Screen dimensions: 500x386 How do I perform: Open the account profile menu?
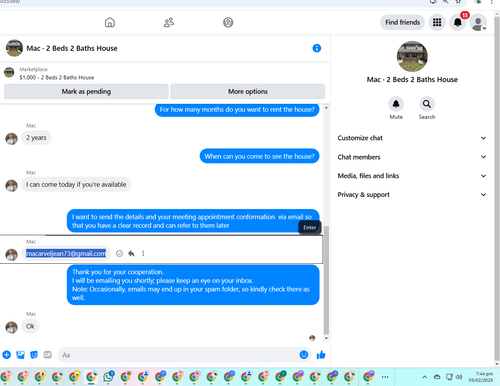[478, 23]
